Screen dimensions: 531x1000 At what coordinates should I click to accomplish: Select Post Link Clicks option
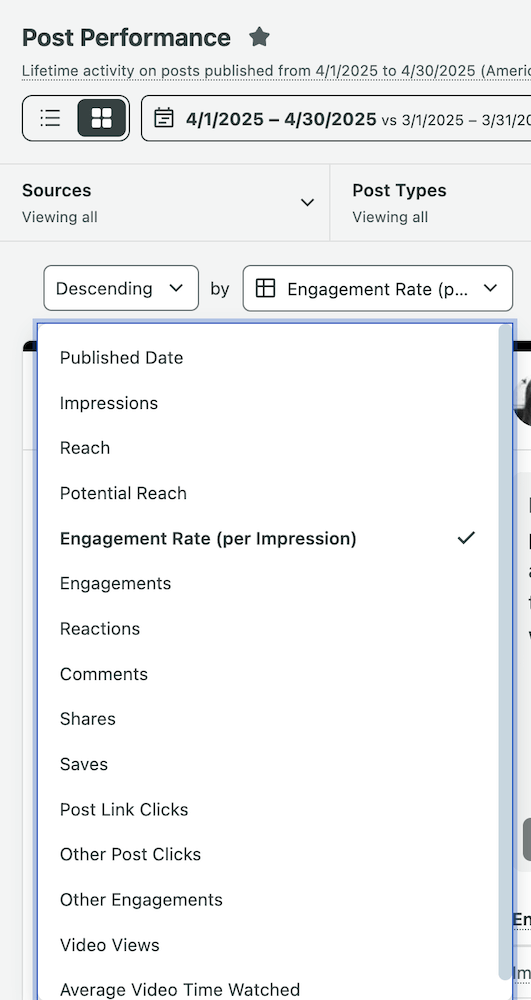click(x=268, y=809)
